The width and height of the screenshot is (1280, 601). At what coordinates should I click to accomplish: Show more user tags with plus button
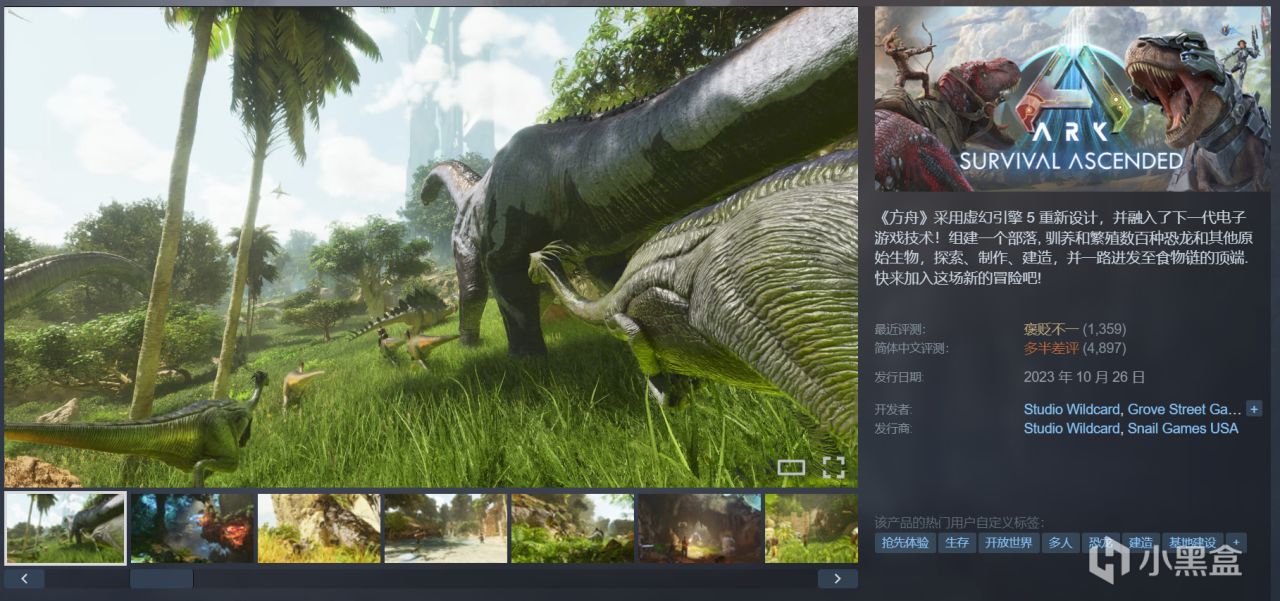(x=1236, y=543)
